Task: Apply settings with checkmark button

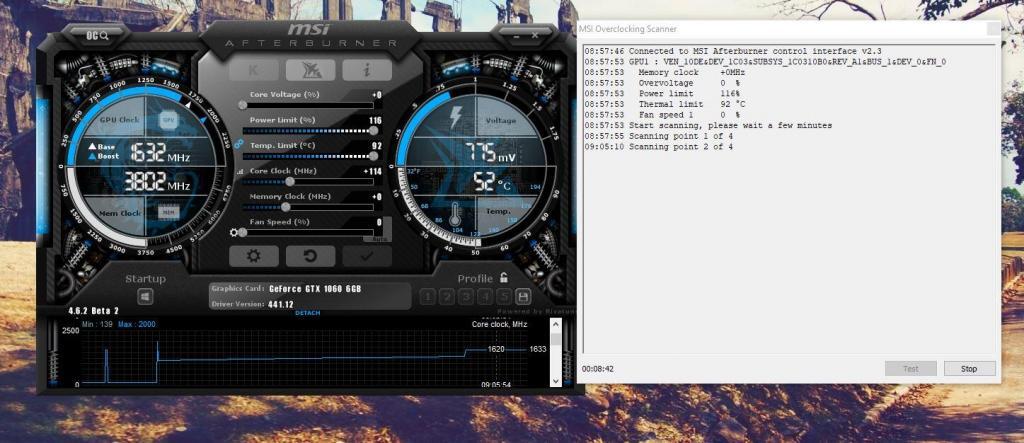Action: pyautogui.click(x=367, y=256)
